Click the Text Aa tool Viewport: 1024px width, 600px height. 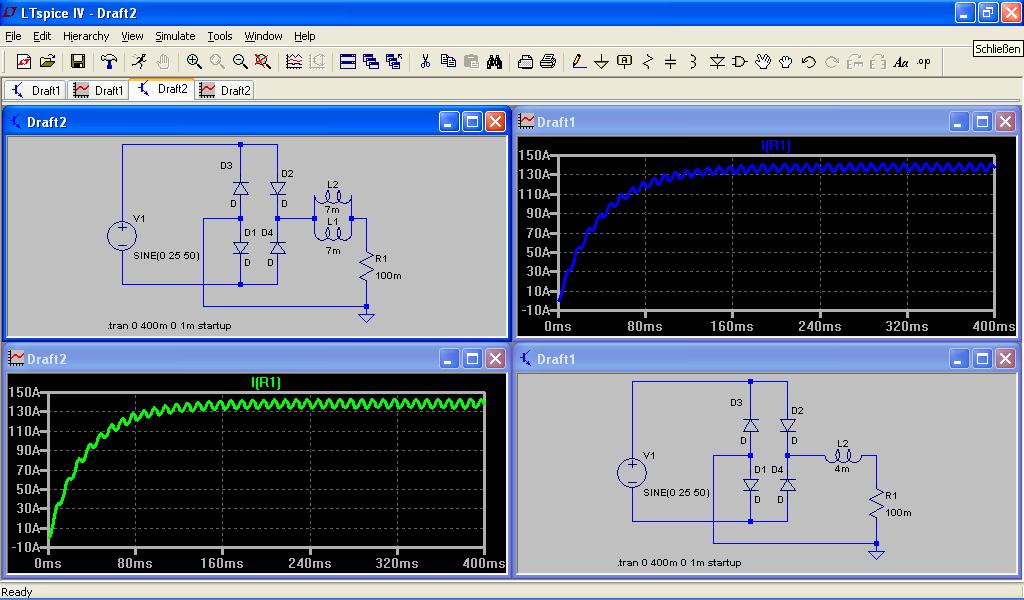click(900, 62)
